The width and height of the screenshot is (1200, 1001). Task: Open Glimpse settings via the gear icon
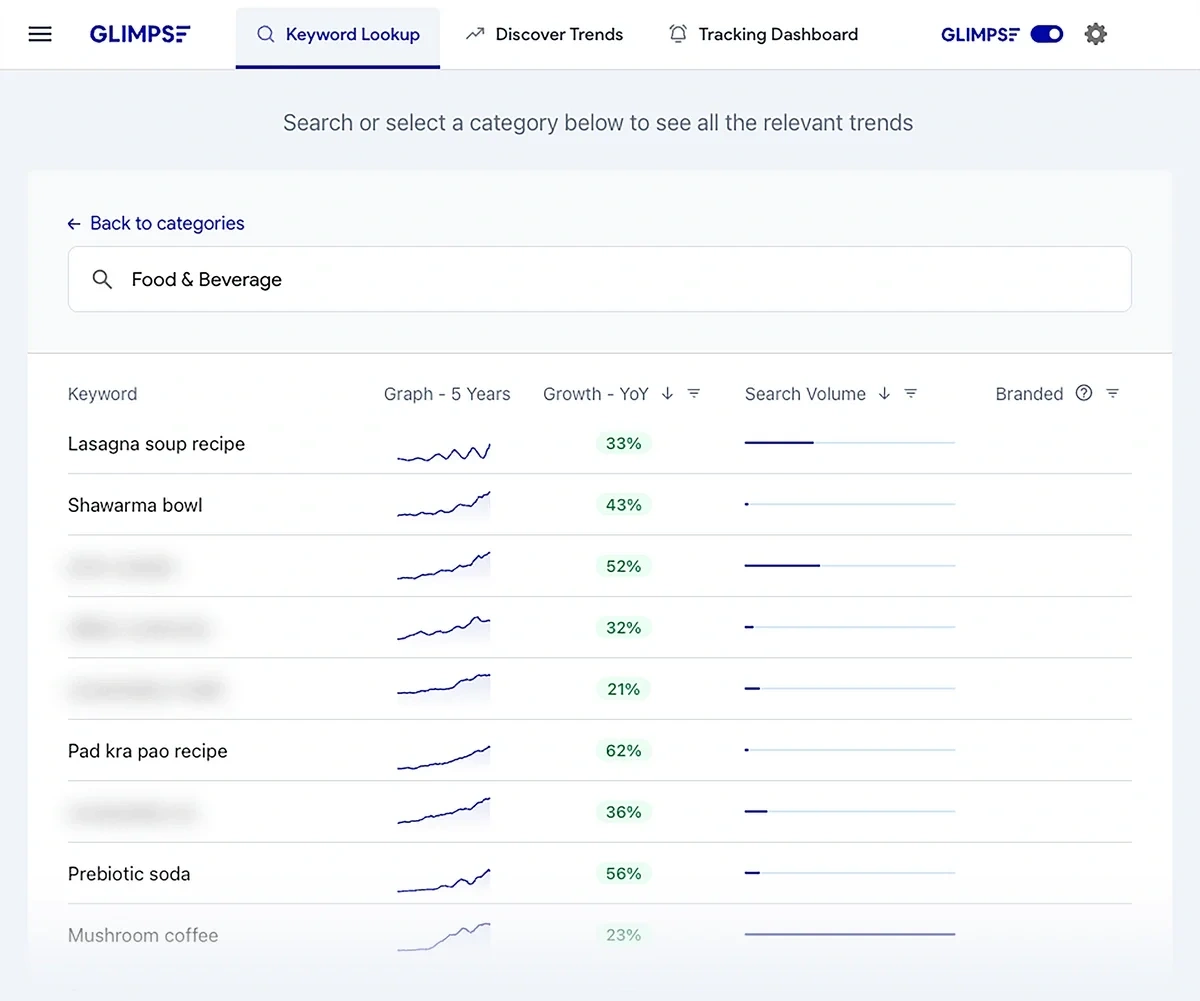pos(1095,33)
